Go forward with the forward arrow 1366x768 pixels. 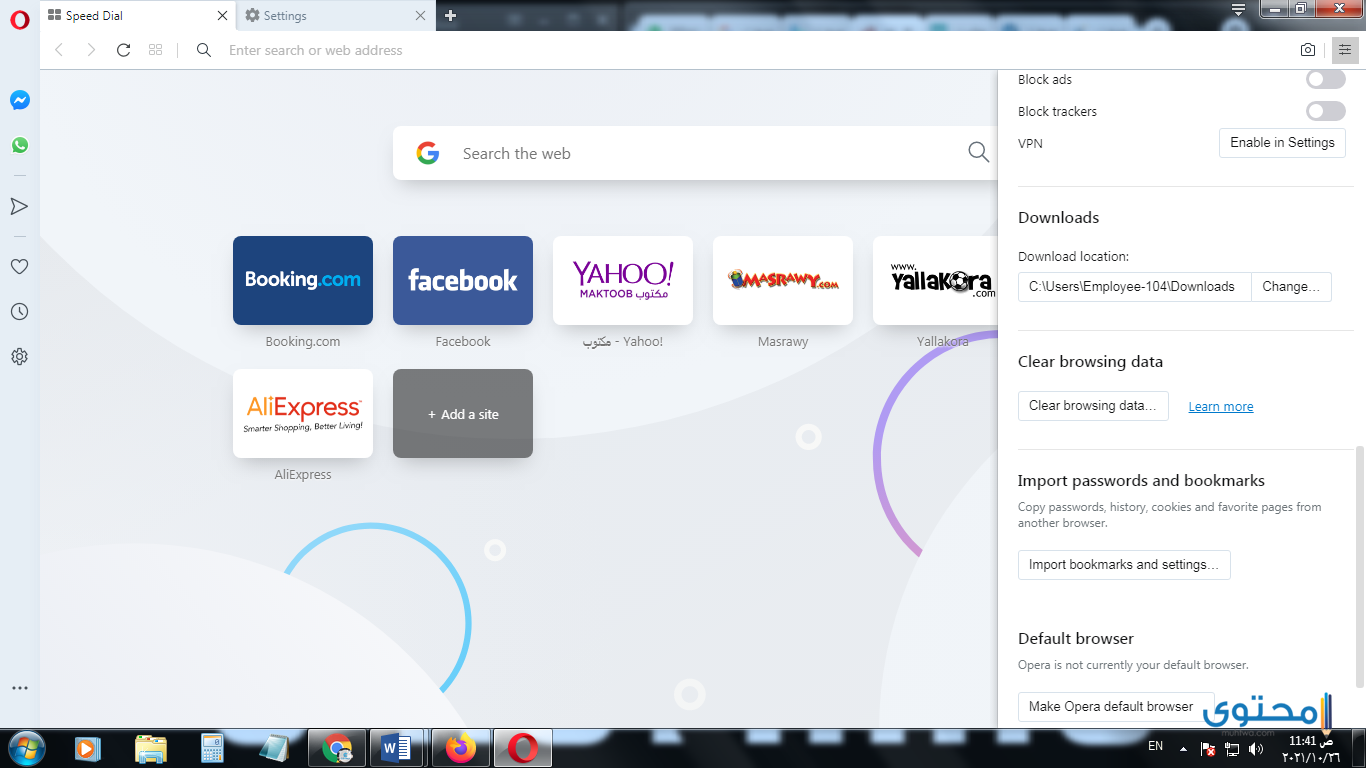pos(91,50)
